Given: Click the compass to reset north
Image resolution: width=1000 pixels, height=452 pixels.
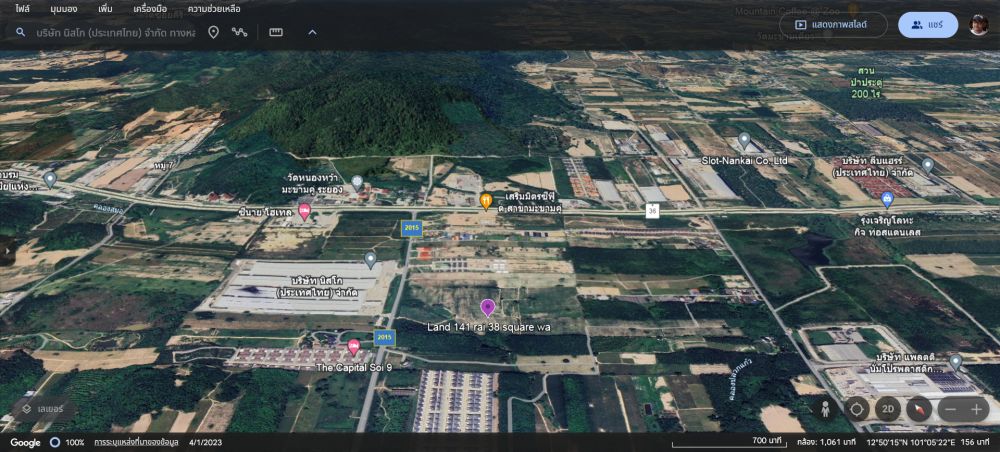Looking at the screenshot, I should [918, 409].
